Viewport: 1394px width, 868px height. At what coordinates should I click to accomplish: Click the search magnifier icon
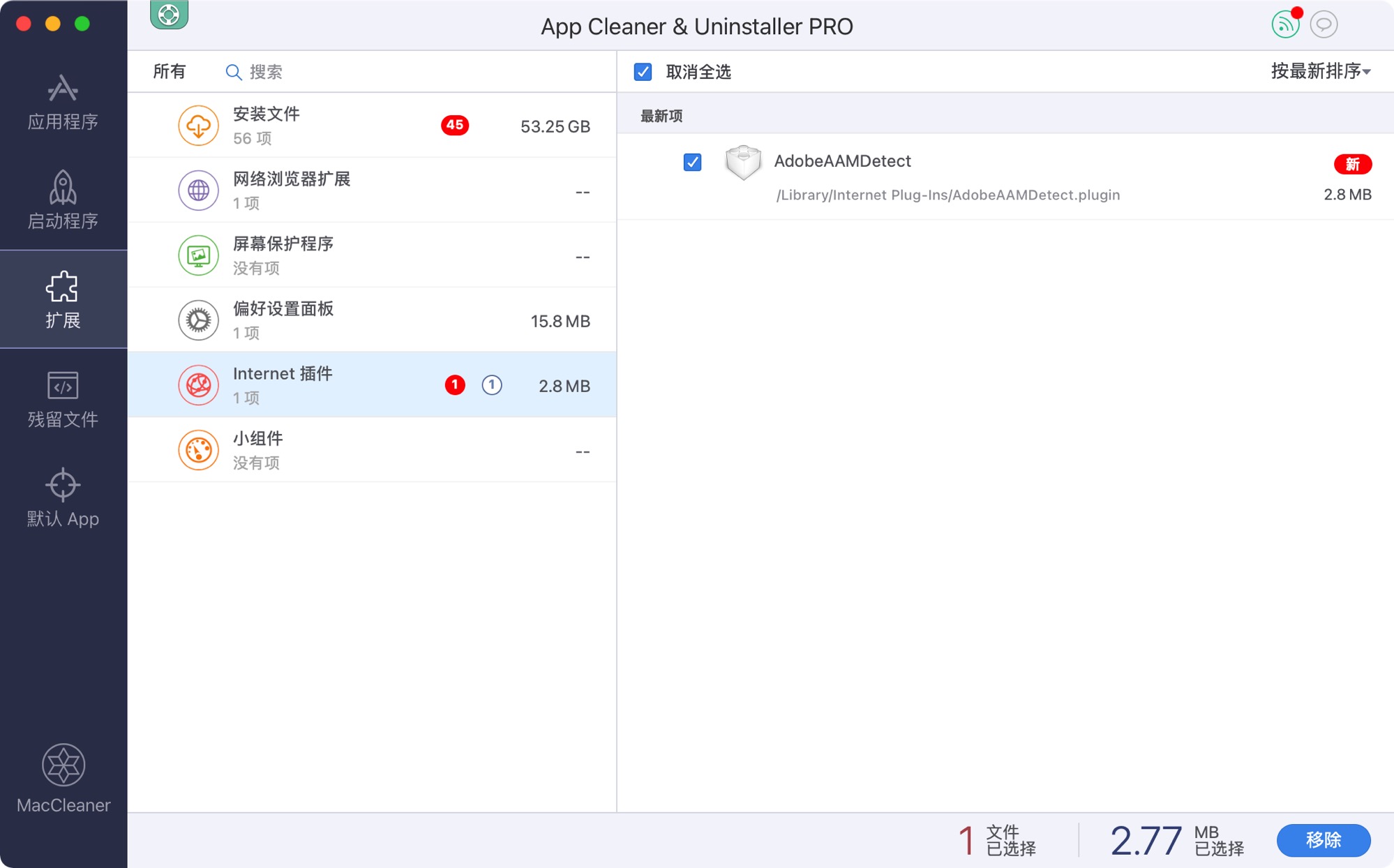[234, 72]
